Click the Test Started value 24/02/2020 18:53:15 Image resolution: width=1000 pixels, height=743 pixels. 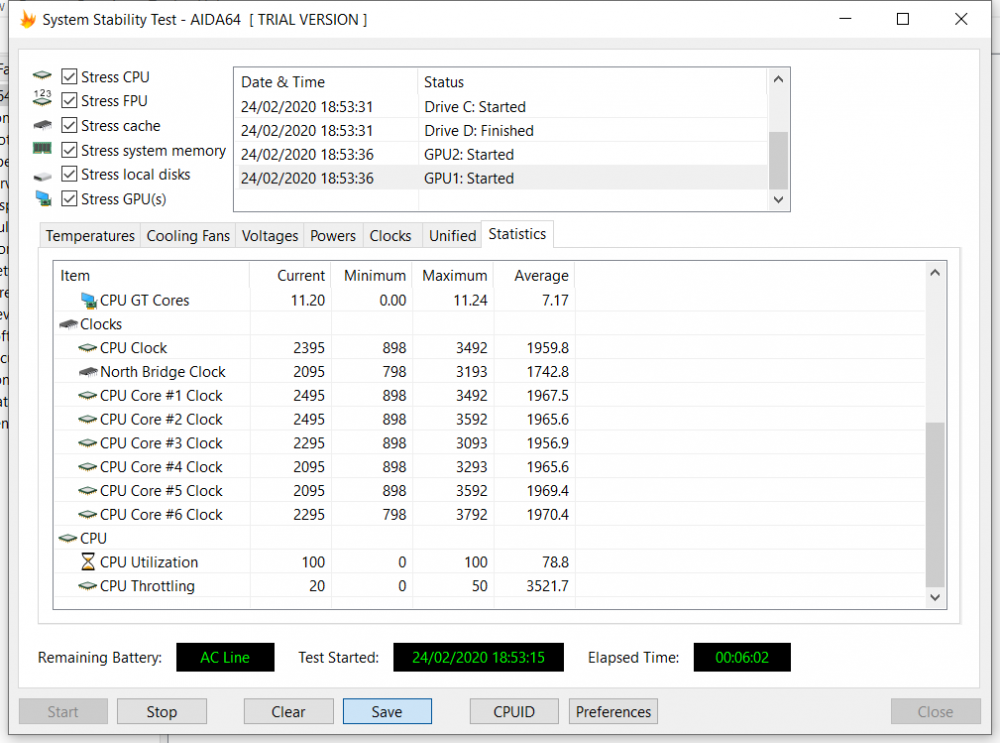[478, 658]
